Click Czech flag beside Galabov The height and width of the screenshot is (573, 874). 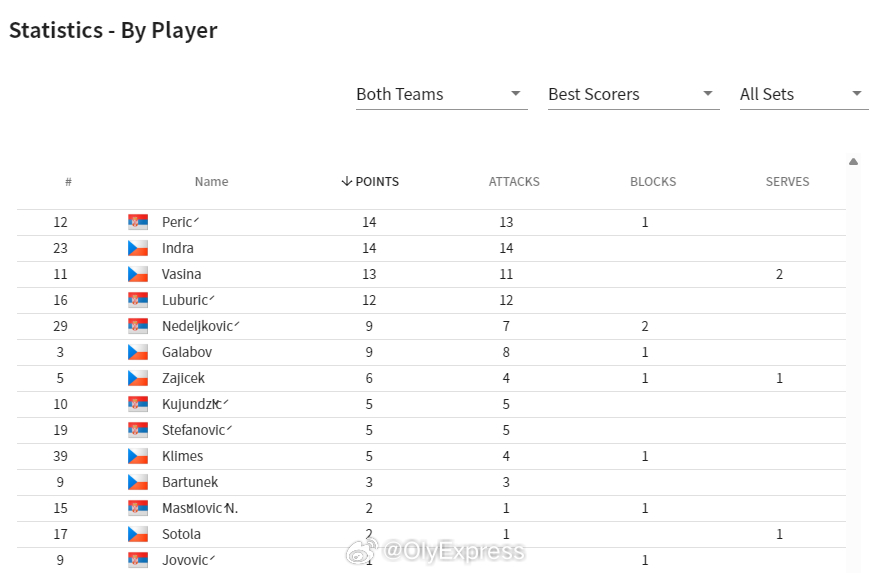tap(138, 352)
